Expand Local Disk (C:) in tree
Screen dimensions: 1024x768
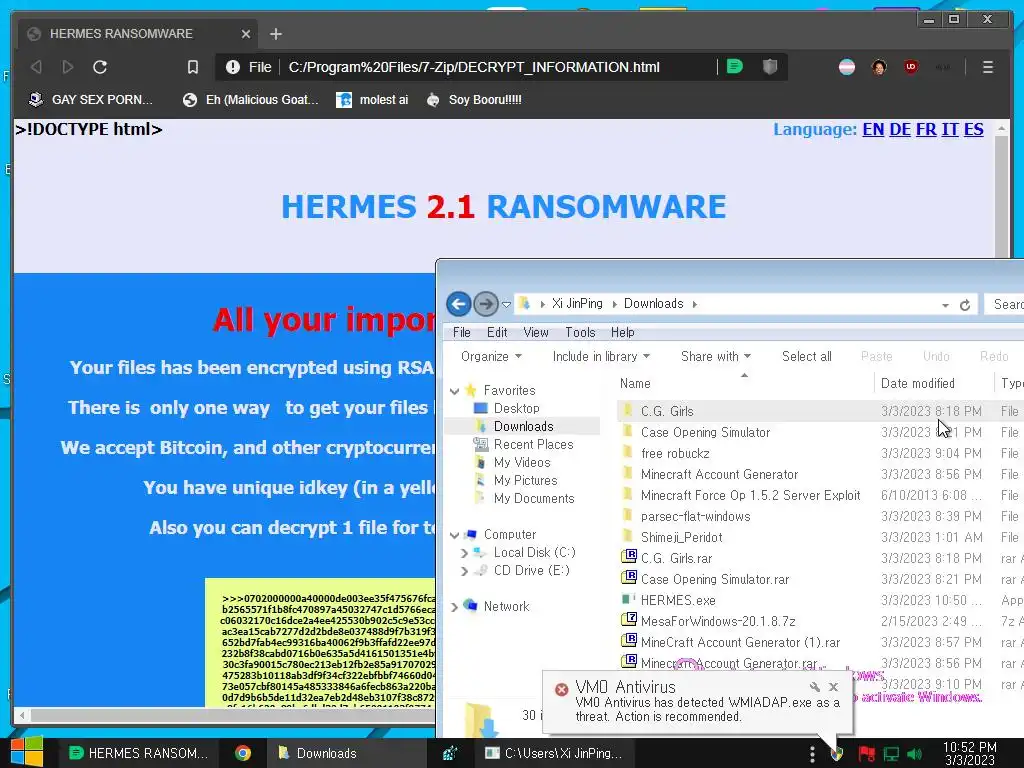(x=464, y=552)
